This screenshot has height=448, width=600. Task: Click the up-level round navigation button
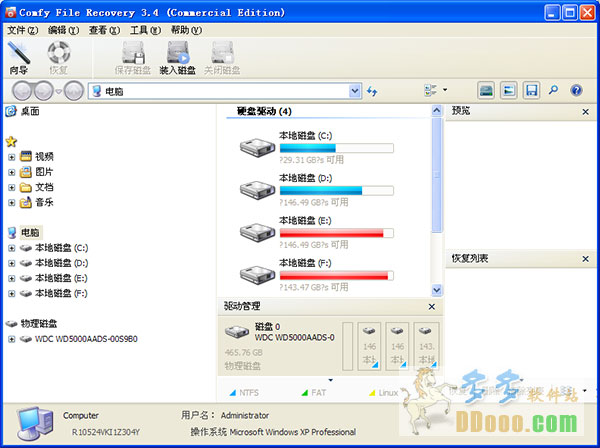pos(74,91)
